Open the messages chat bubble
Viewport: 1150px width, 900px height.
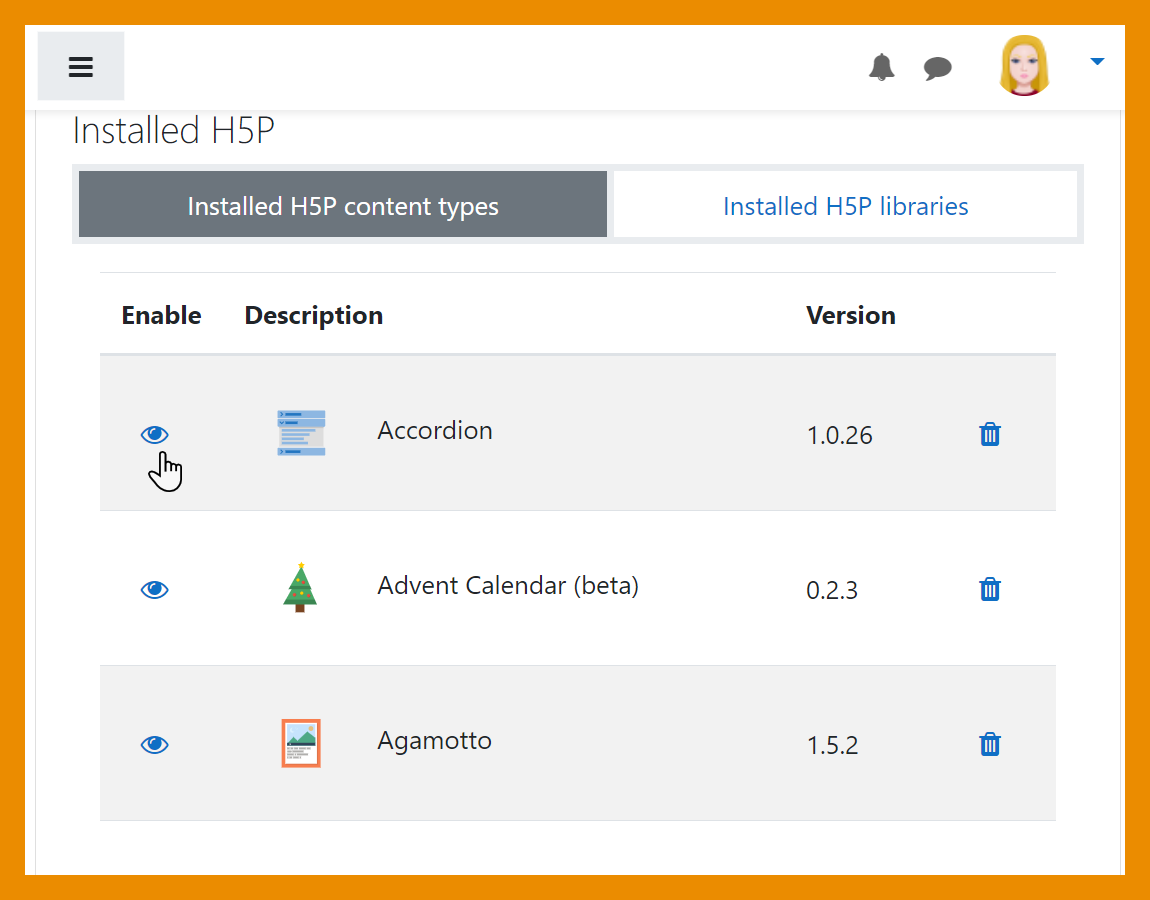[x=937, y=68]
